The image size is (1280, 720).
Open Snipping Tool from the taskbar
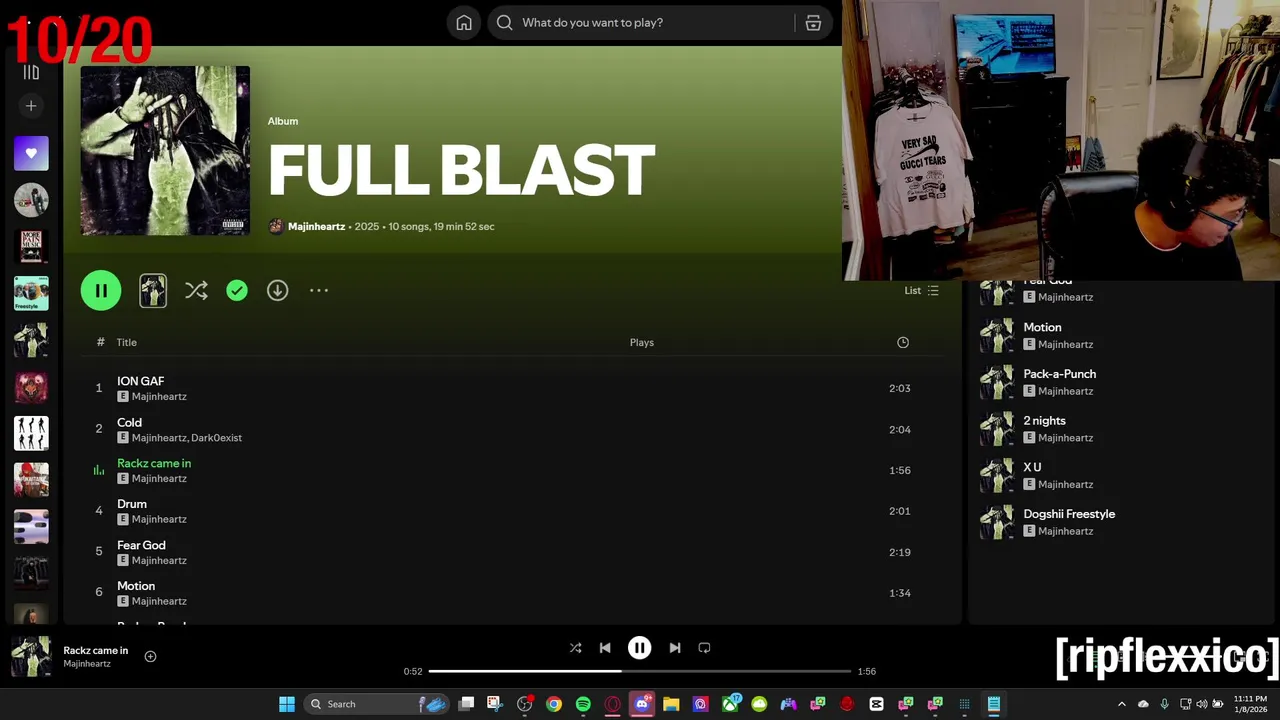click(x=495, y=704)
